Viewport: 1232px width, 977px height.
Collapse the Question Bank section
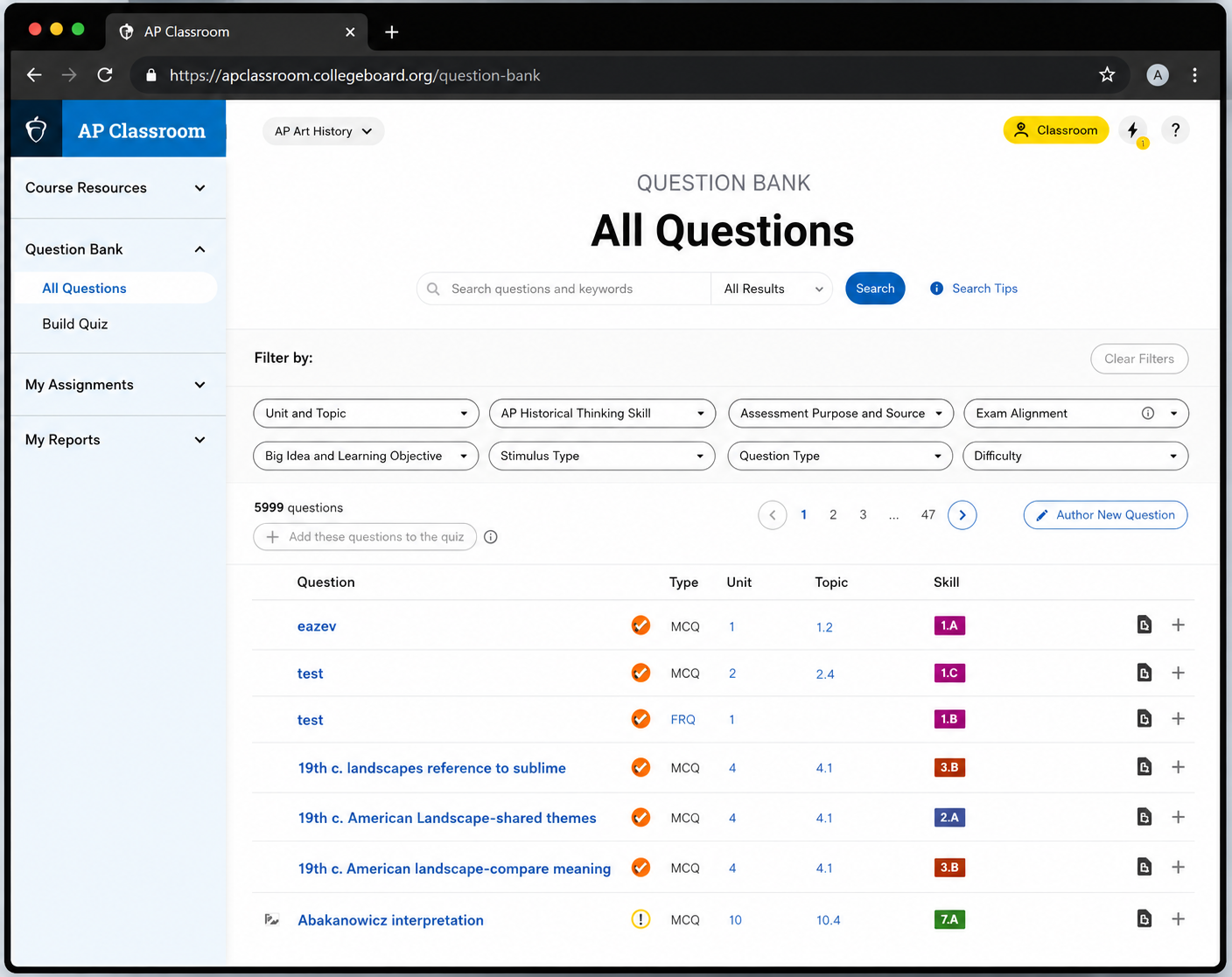(118, 249)
